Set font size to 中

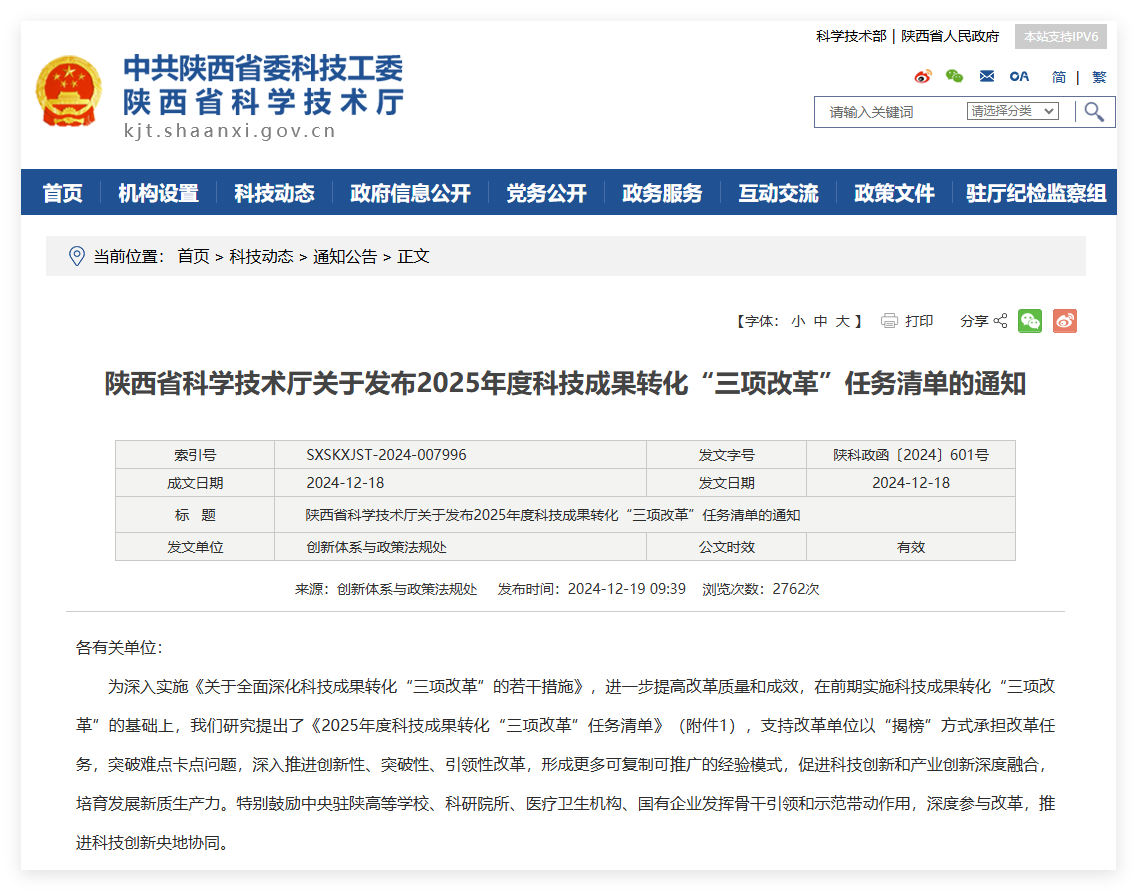click(x=820, y=321)
